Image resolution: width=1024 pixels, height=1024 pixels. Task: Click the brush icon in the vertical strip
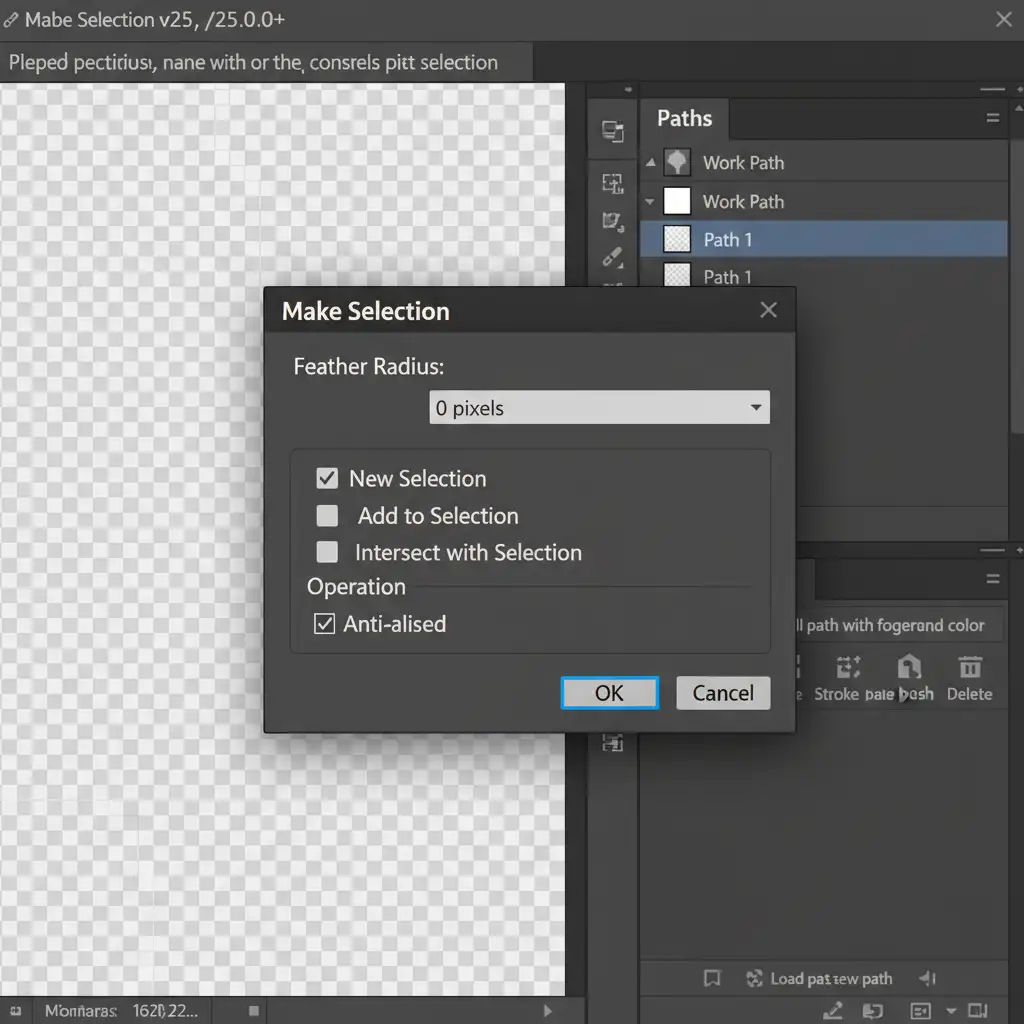click(612, 257)
